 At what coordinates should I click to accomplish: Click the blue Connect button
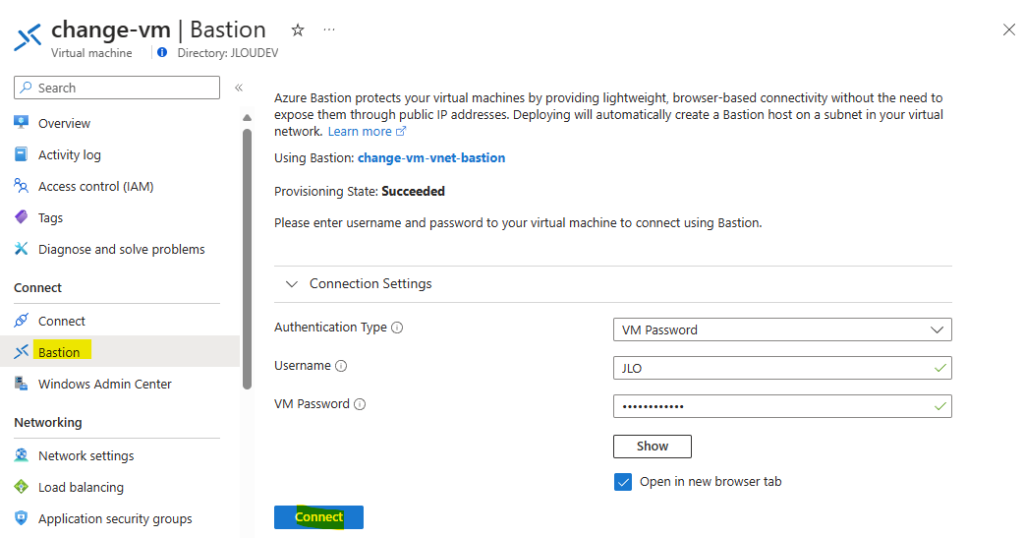coord(319,517)
